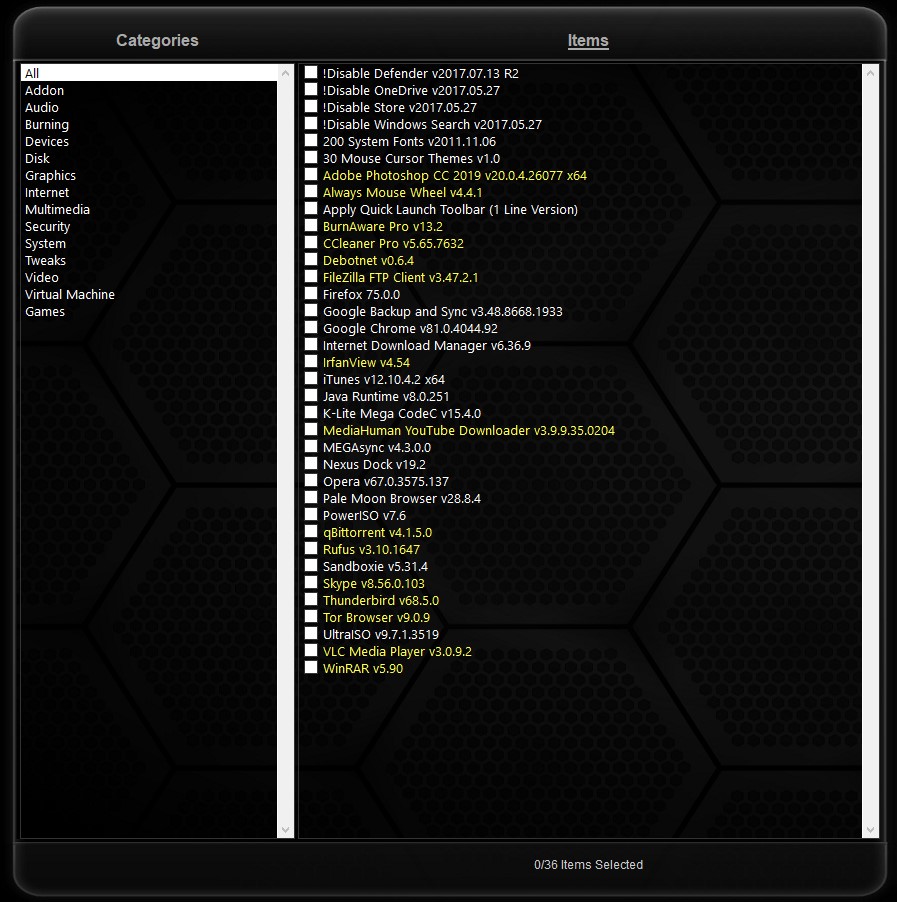Check the 30 Mouse Cursor Themes box
This screenshot has width=897, height=902.
click(x=311, y=158)
